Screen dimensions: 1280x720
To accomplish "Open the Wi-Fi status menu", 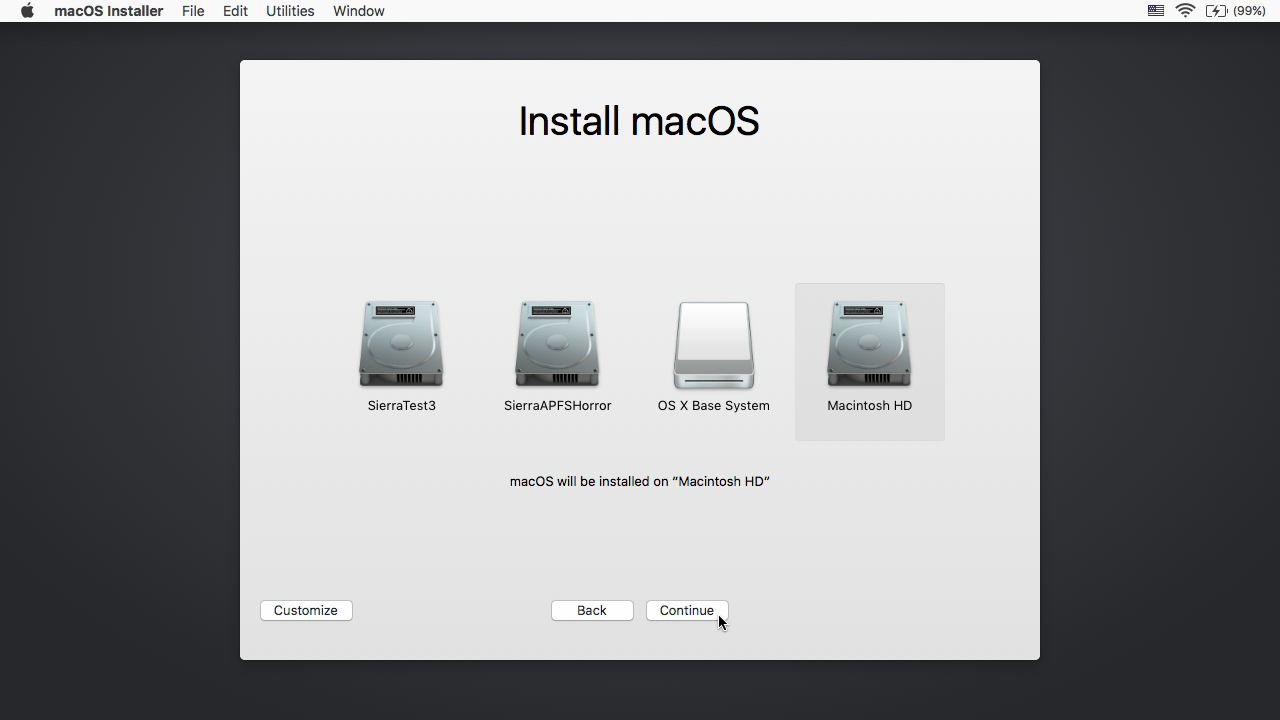I will 1185,11.
